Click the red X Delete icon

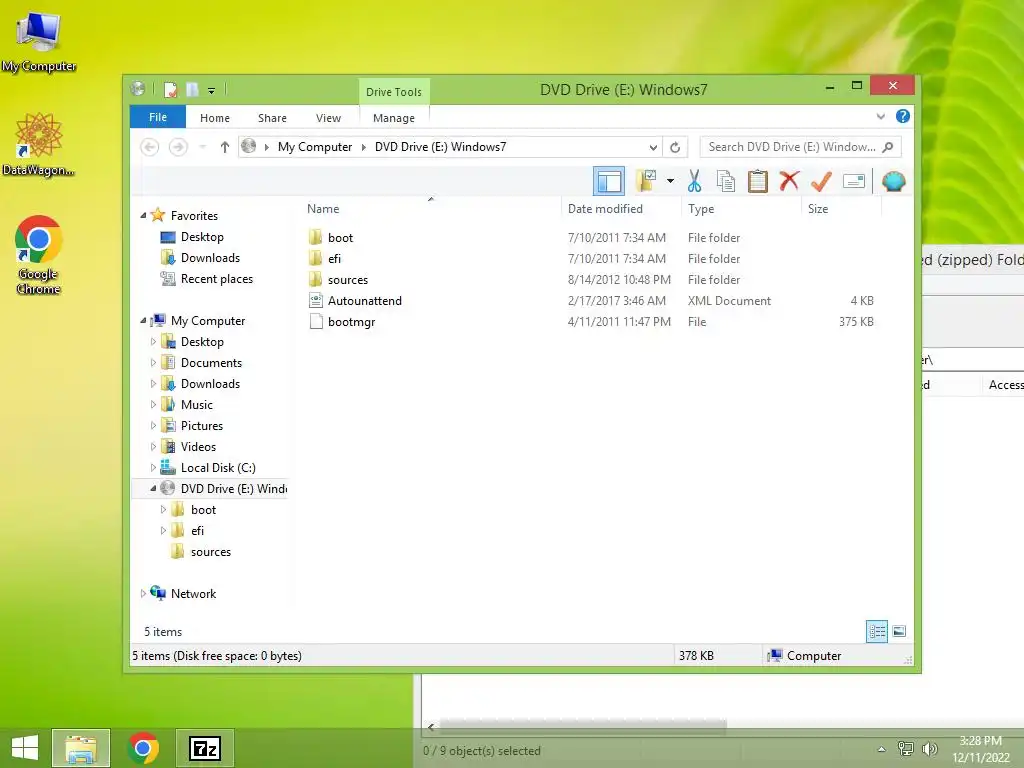(789, 180)
